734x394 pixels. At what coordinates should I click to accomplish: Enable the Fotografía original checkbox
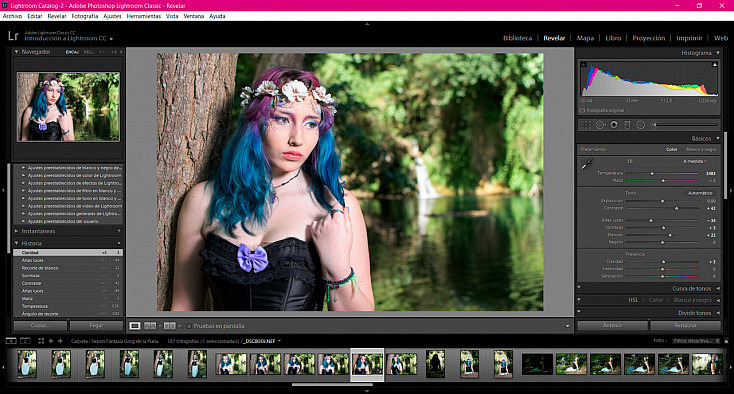(582, 111)
